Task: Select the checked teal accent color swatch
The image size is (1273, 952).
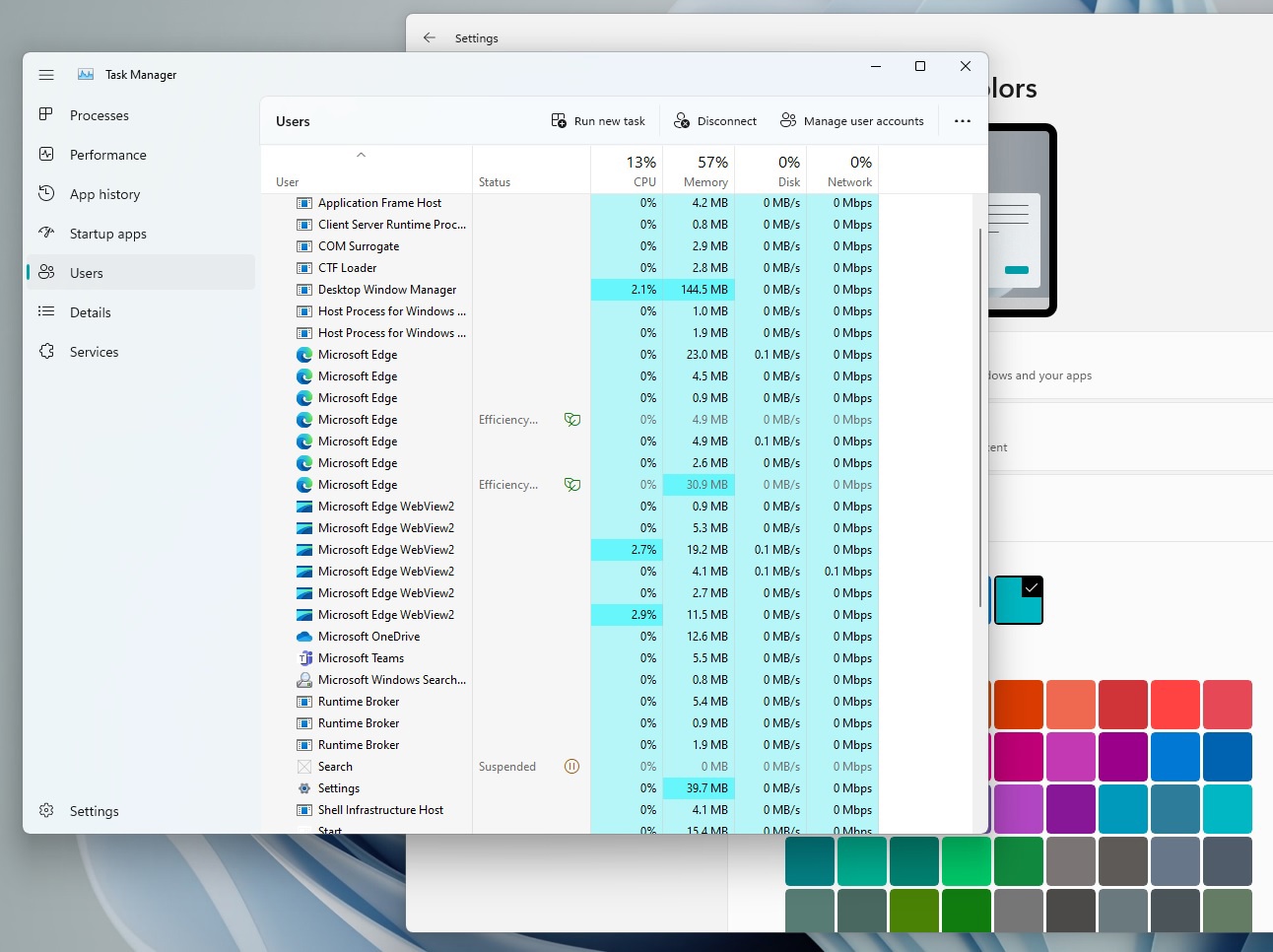Action: [1018, 599]
